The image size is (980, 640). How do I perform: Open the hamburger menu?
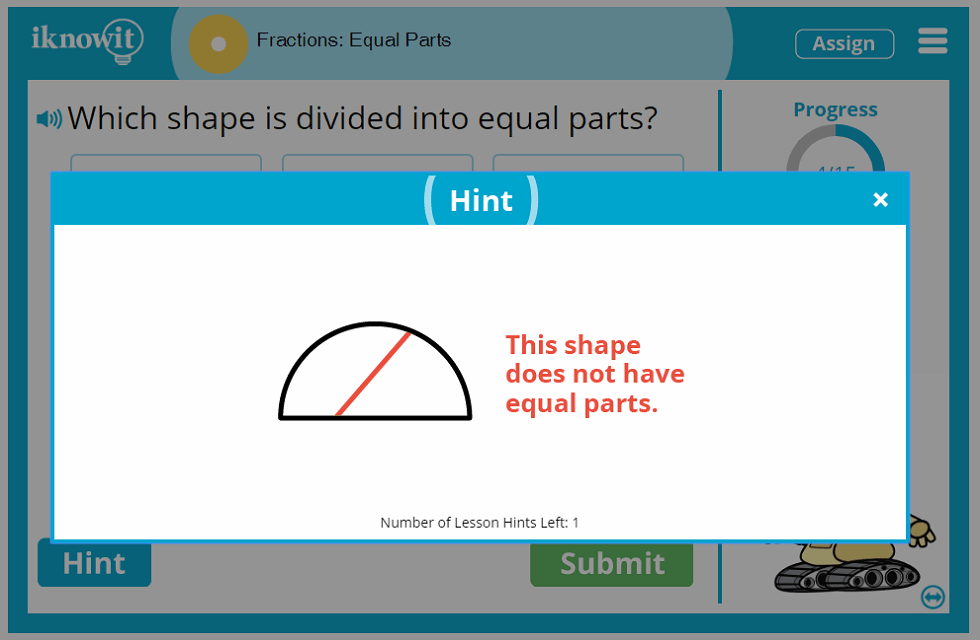pos(932,41)
